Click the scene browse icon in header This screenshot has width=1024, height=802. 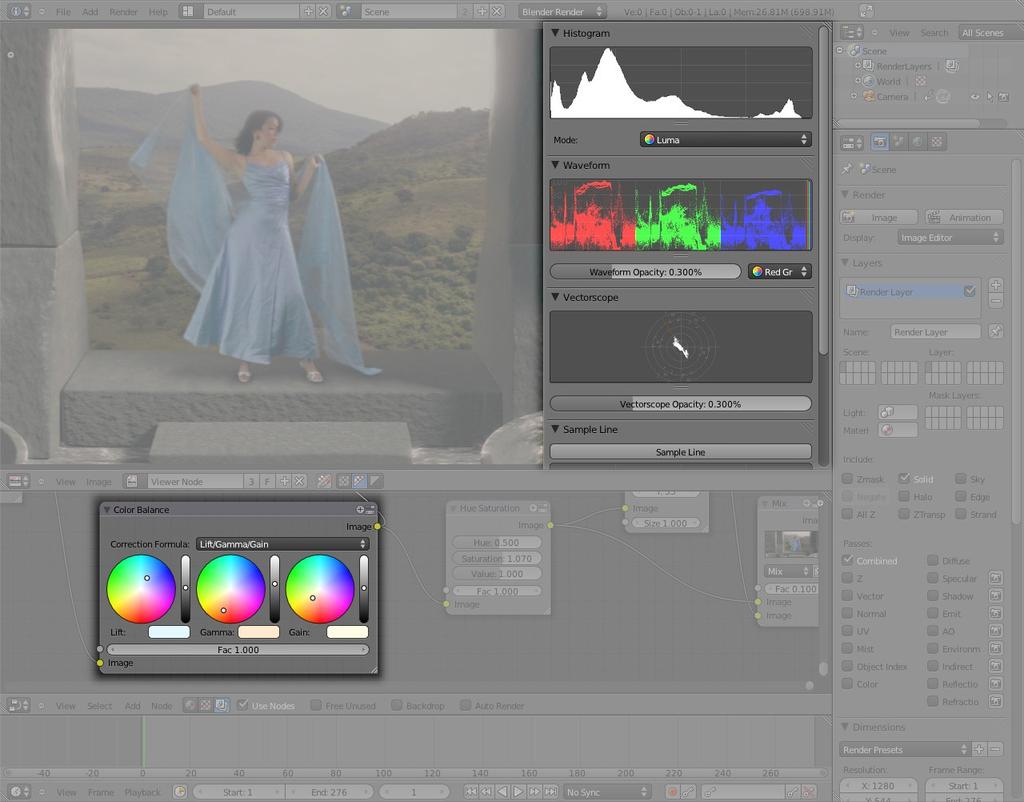pos(346,12)
